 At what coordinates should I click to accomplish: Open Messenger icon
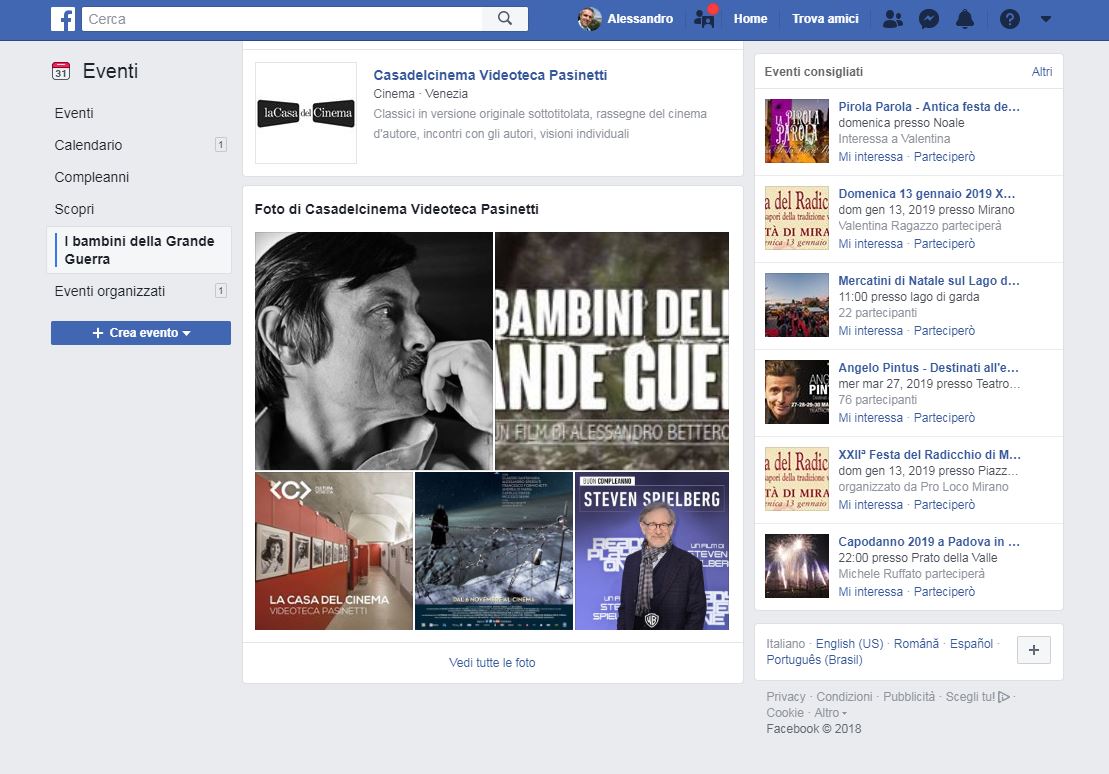pos(929,19)
